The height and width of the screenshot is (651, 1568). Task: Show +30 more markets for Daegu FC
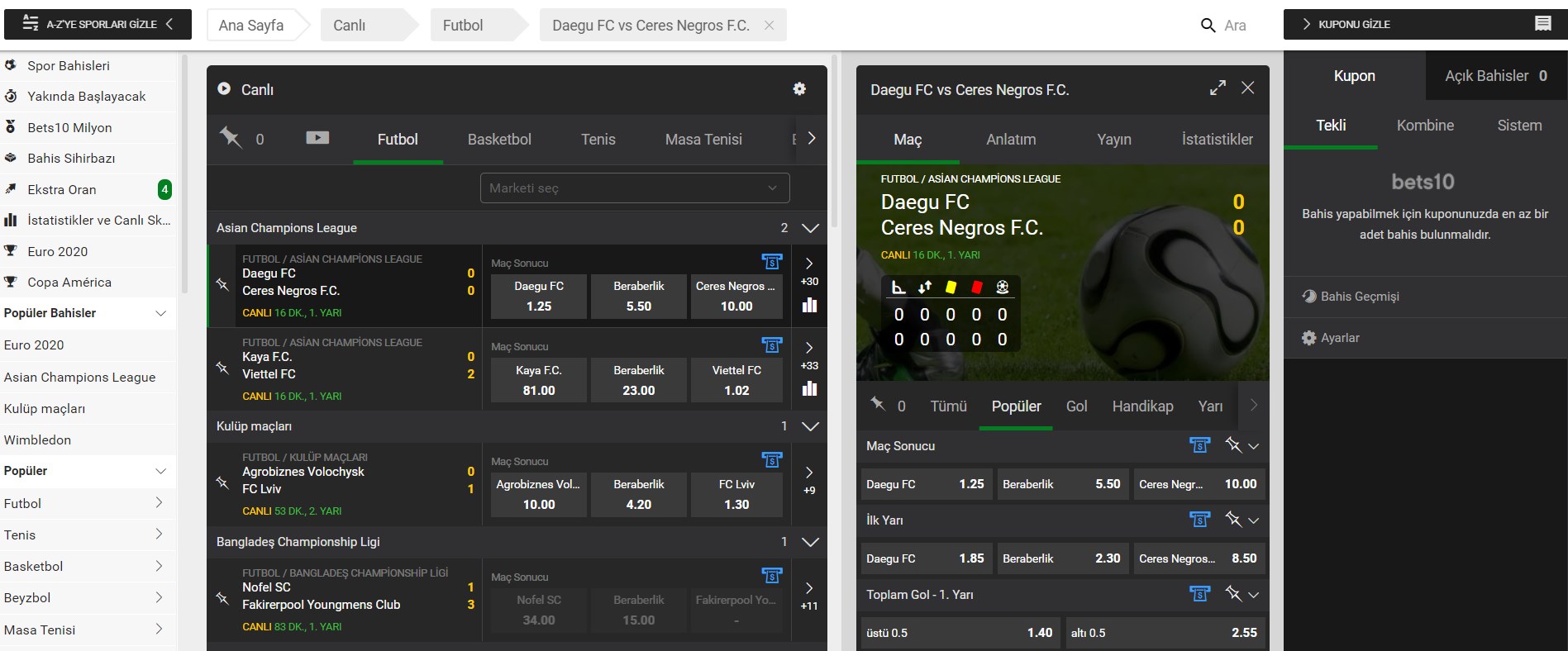pos(809,272)
